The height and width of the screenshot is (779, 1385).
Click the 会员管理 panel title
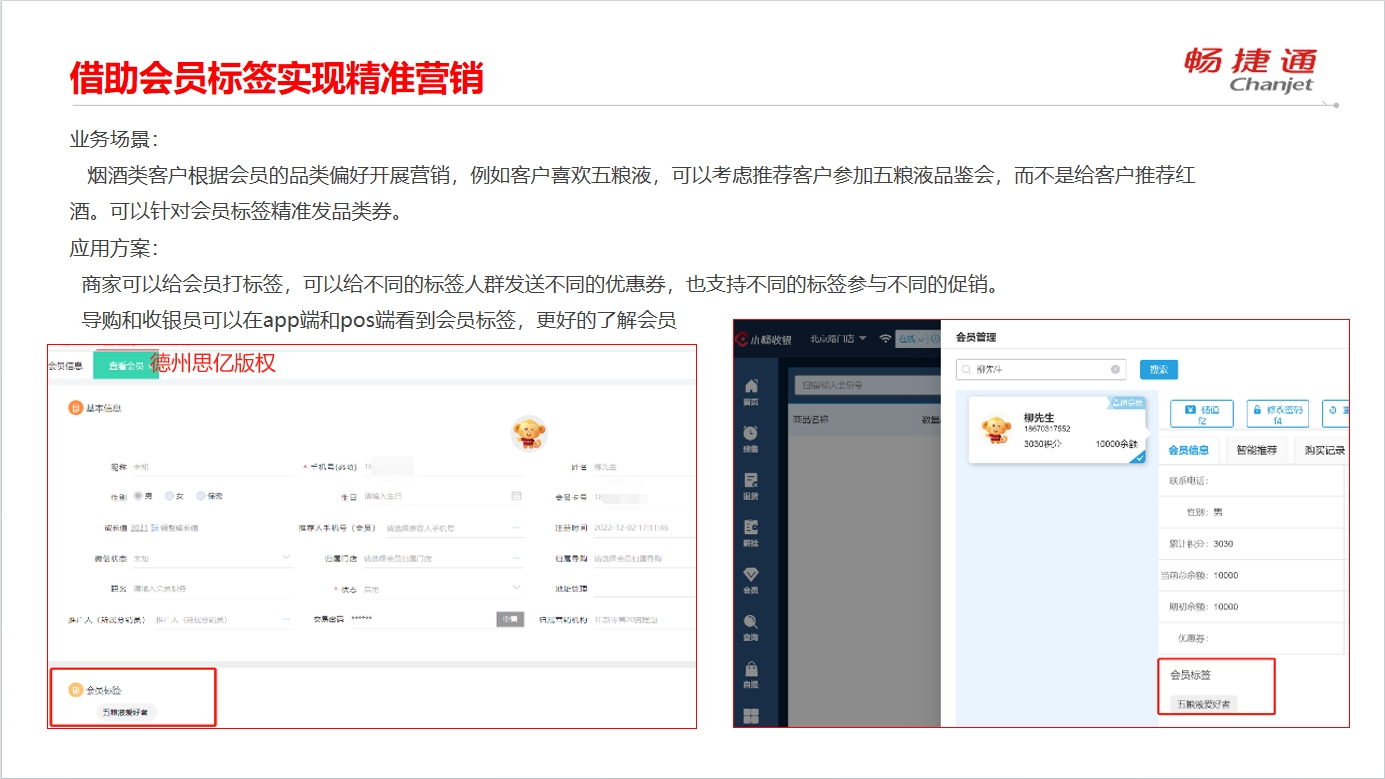[976, 338]
